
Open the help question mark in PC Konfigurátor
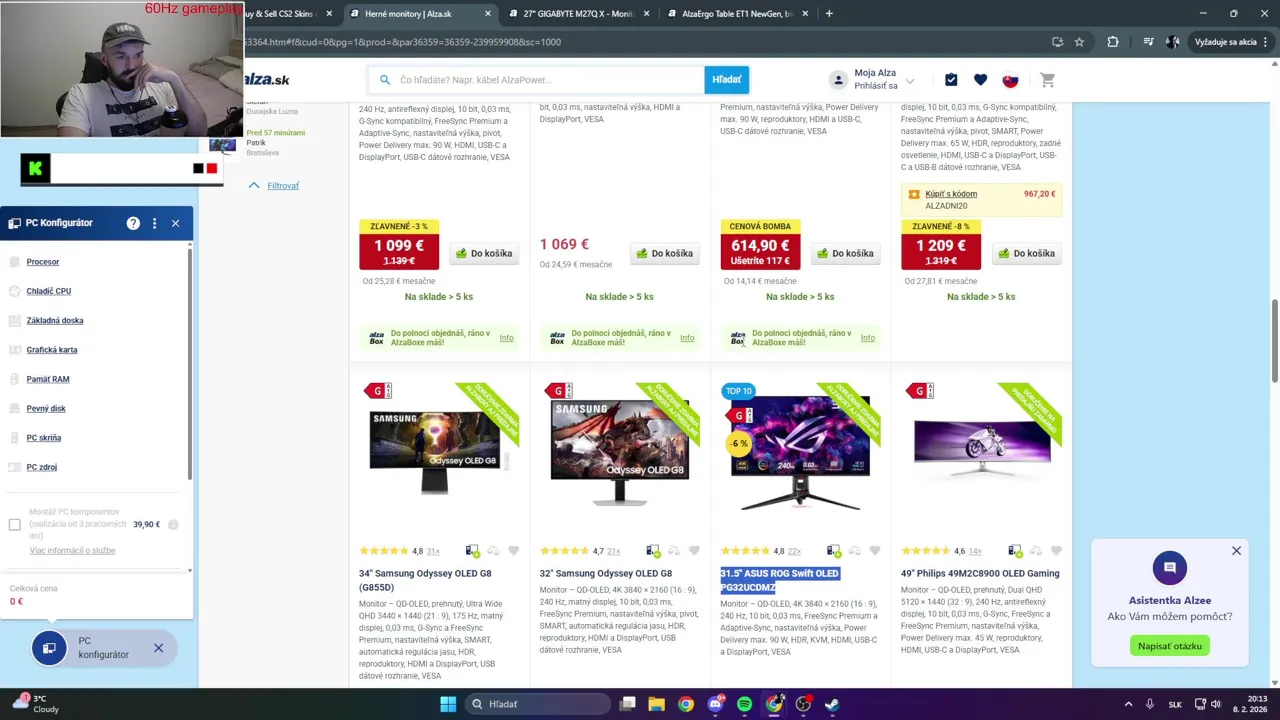point(133,223)
